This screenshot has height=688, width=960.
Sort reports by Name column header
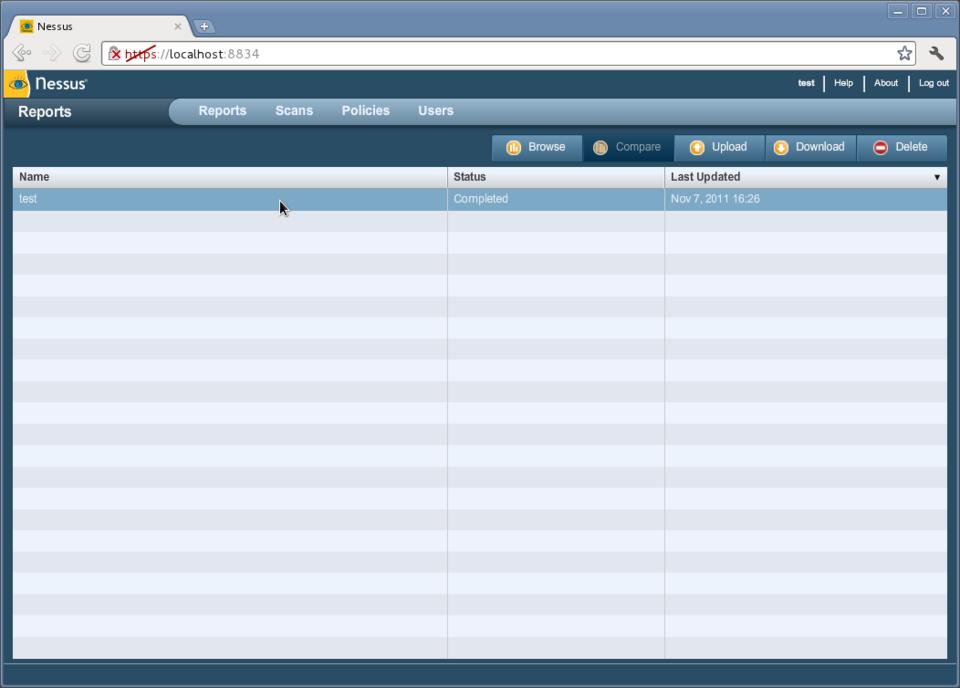point(34,177)
